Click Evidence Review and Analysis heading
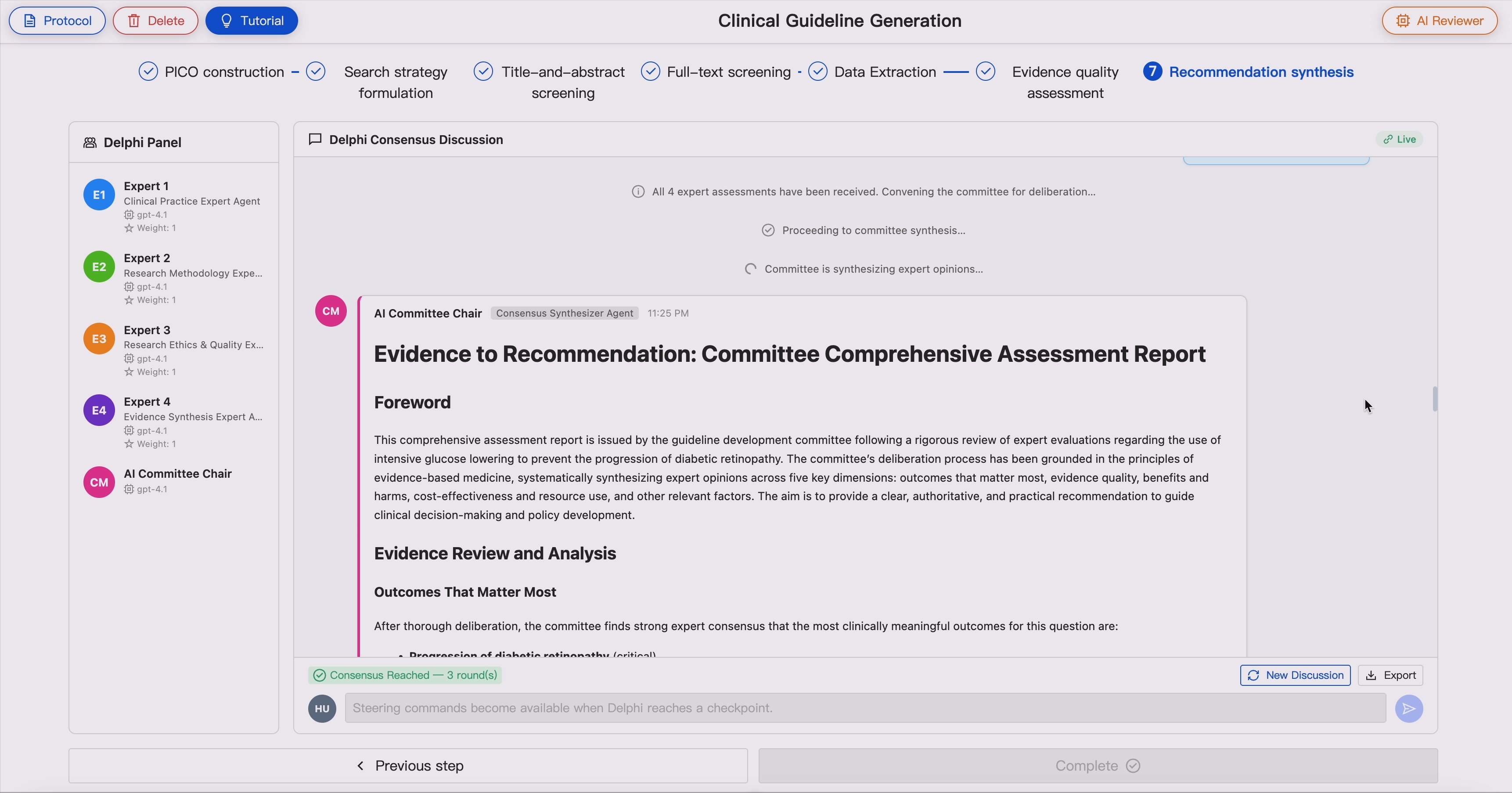Screen dimensions: 1512x793 495,554
